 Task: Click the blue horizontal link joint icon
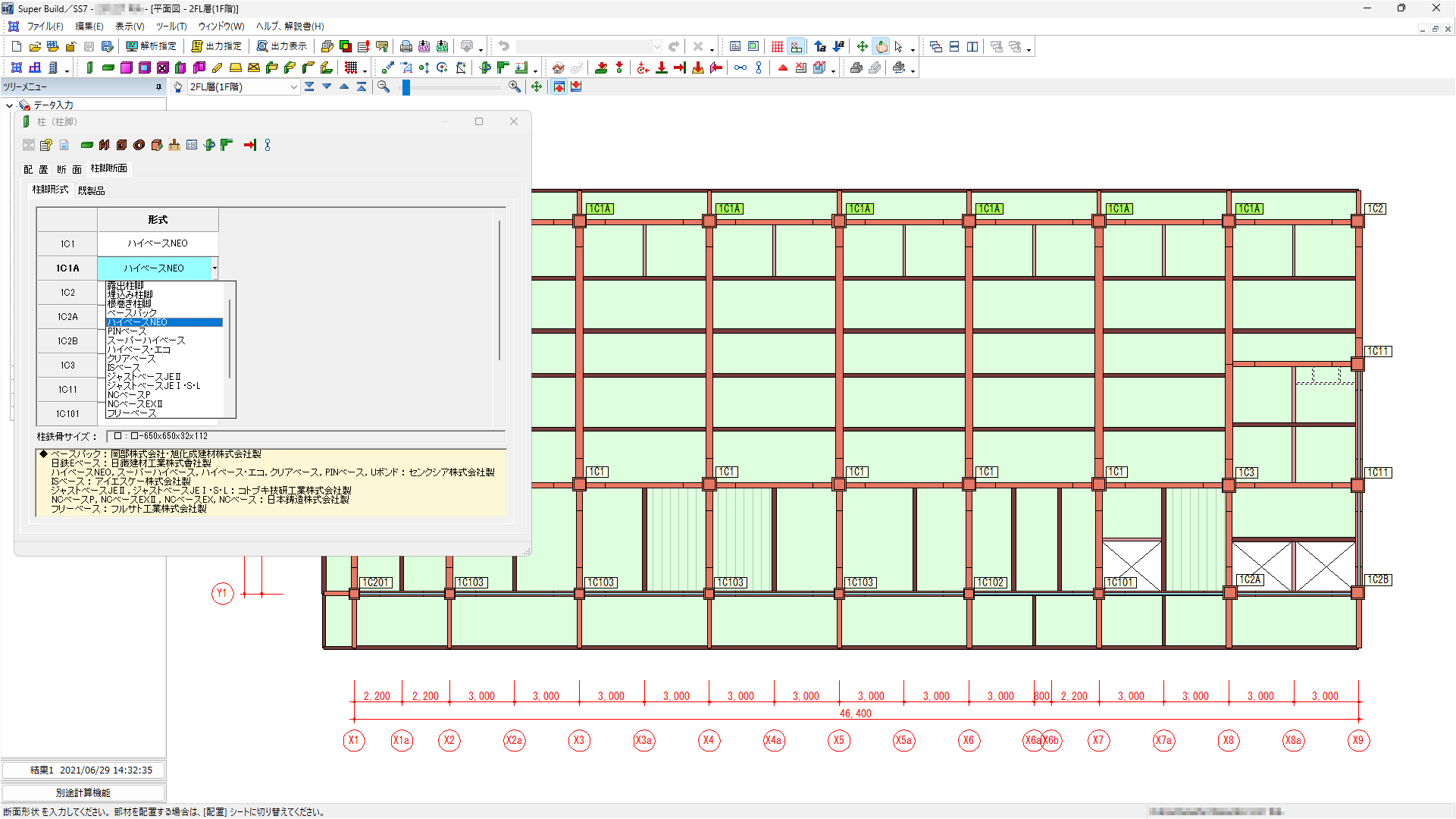741,67
